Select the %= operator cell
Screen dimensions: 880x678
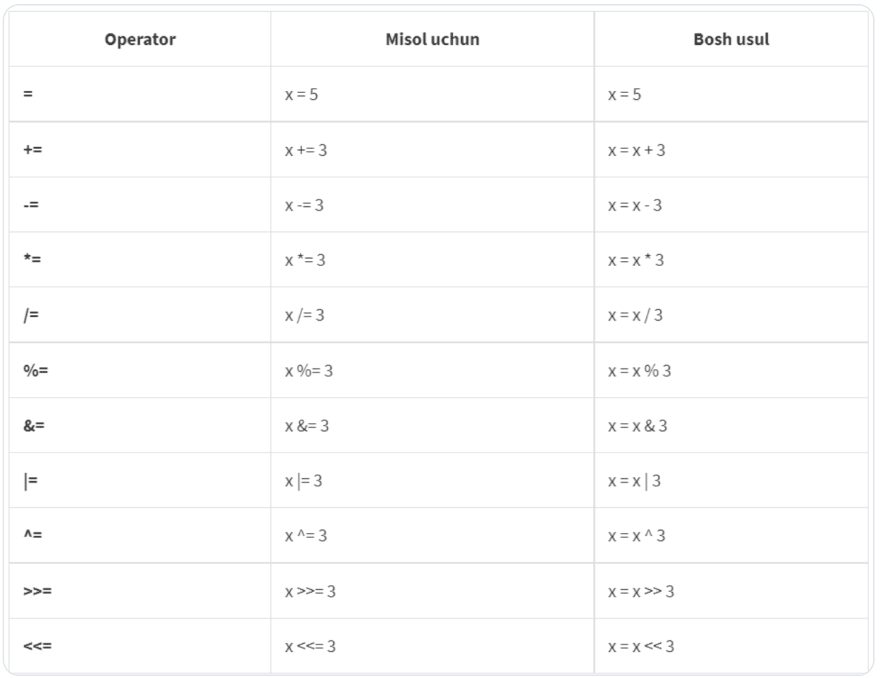click(36, 370)
